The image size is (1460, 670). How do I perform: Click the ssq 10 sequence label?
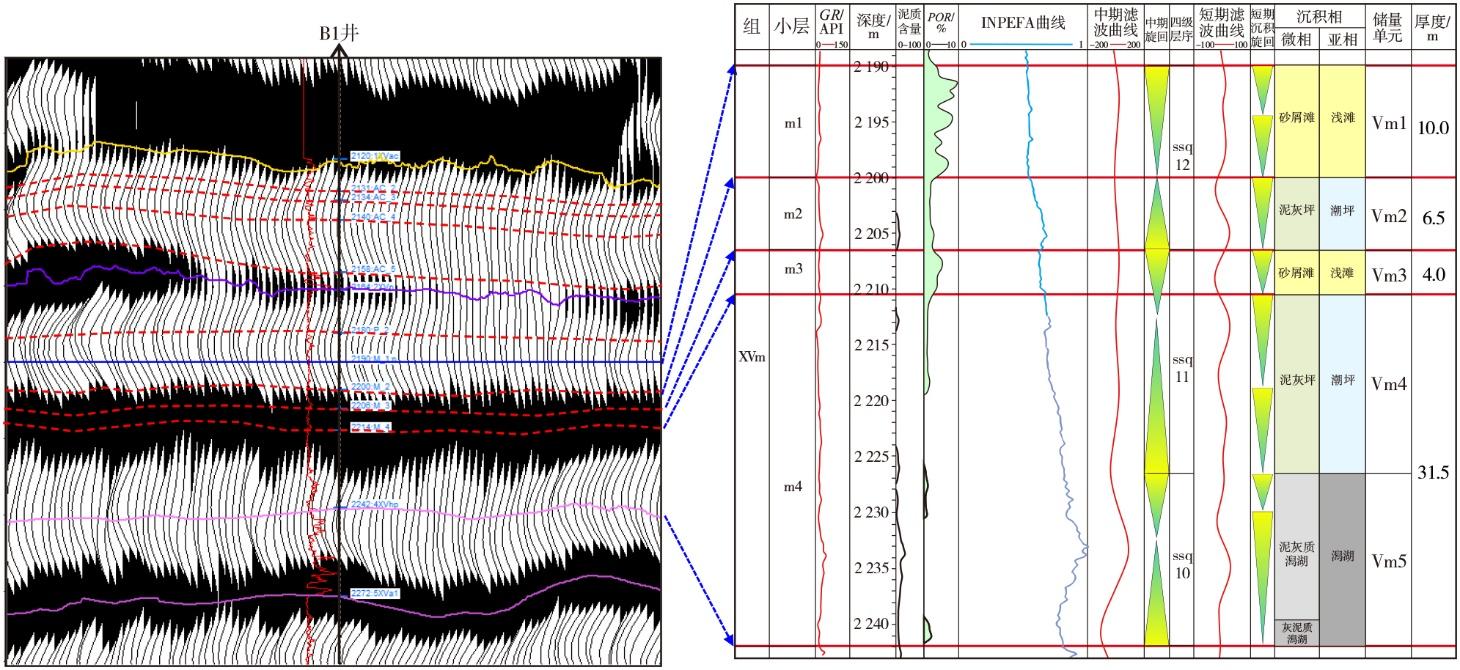coord(1182,564)
